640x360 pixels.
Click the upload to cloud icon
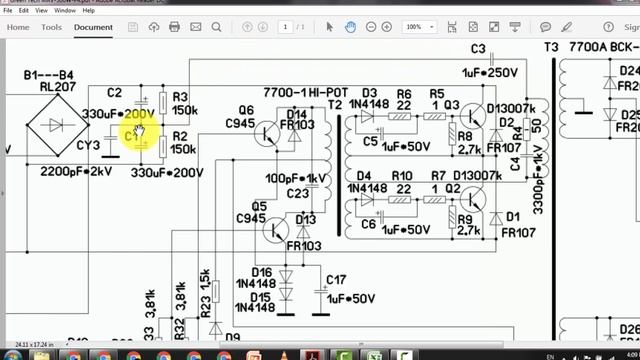tap(154, 27)
